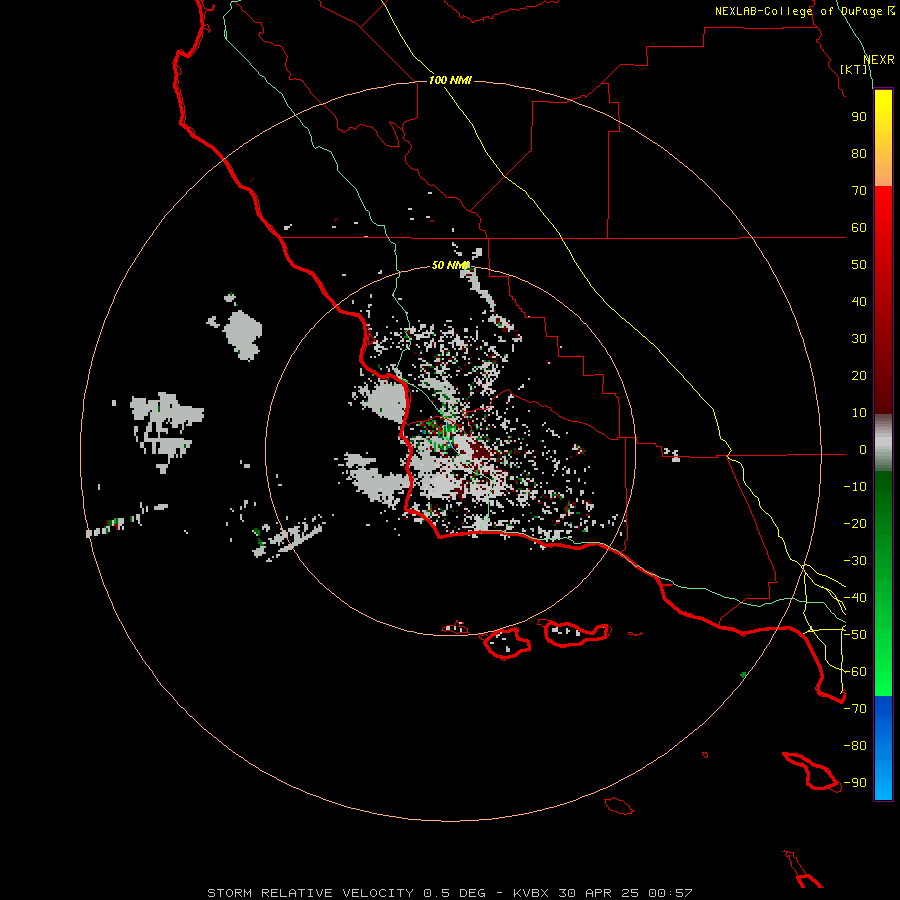
Task: Click the positive 40 scale value
Action: 859,302
